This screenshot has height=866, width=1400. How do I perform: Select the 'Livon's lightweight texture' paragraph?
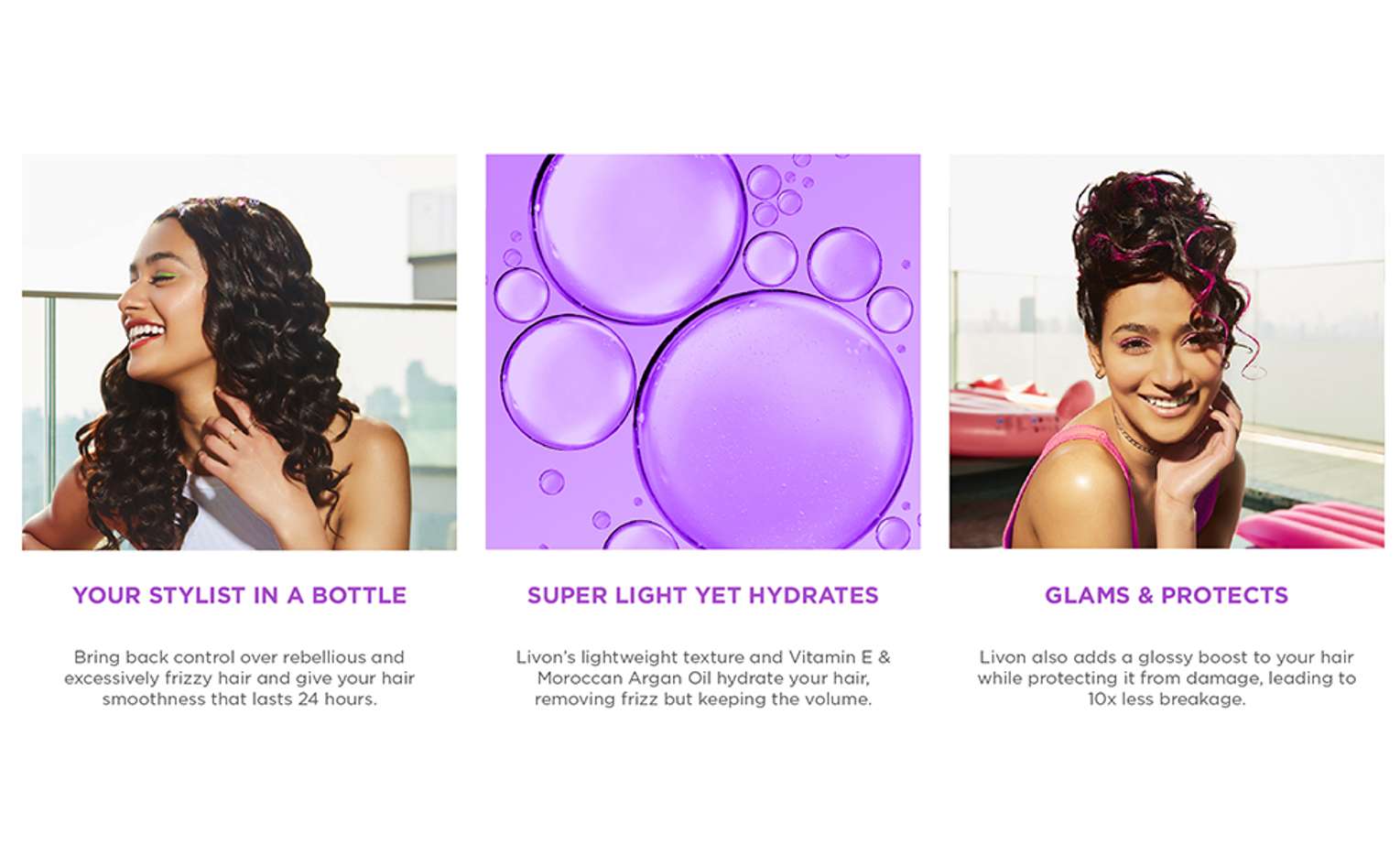click(702, 677)
